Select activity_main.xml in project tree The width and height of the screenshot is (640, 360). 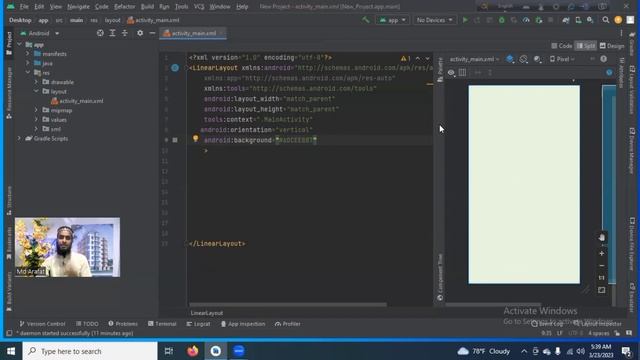77,101
